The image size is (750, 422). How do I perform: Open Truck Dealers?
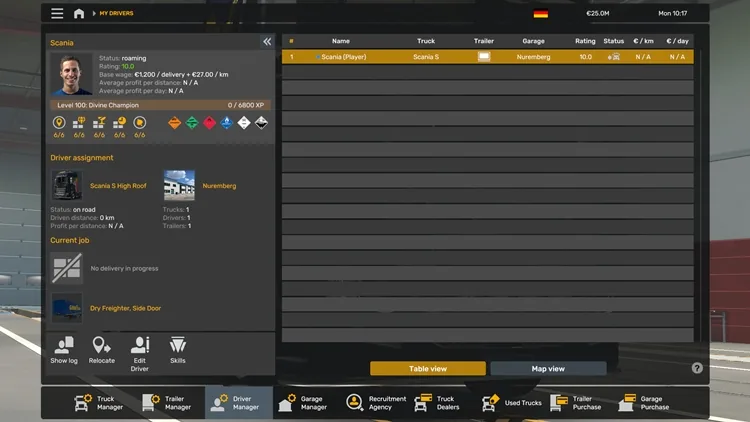(437, 403)
